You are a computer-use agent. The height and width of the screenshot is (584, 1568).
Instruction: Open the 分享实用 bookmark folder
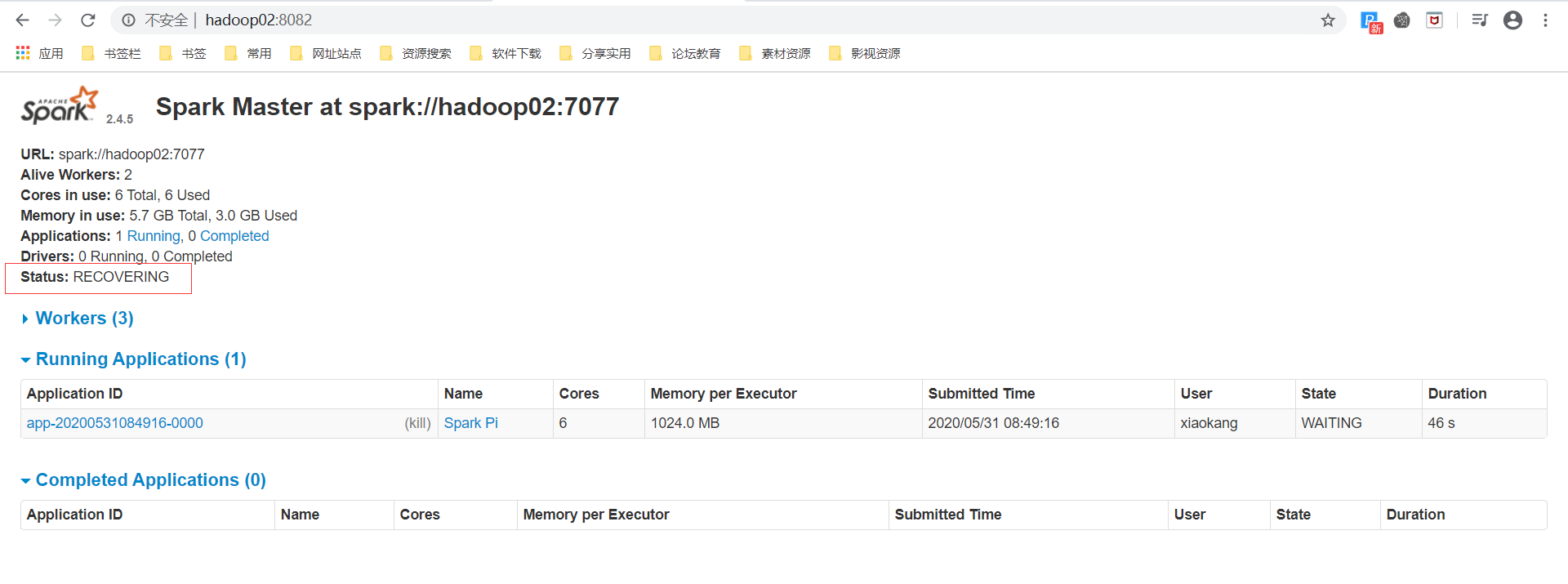(x=595, y=53)
